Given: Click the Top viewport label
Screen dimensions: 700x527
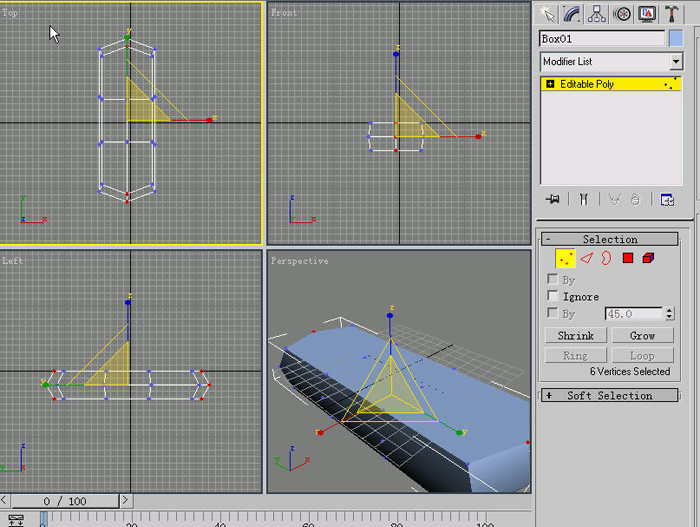Looking at the screenshot, I should [9, 13].
